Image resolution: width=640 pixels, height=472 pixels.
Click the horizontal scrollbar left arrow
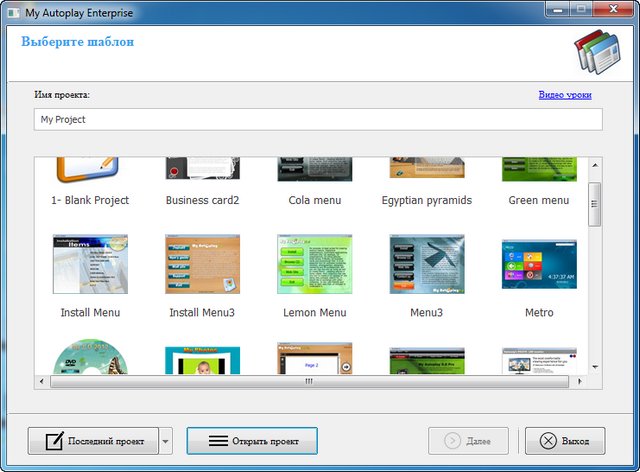[x=41, y=381]
